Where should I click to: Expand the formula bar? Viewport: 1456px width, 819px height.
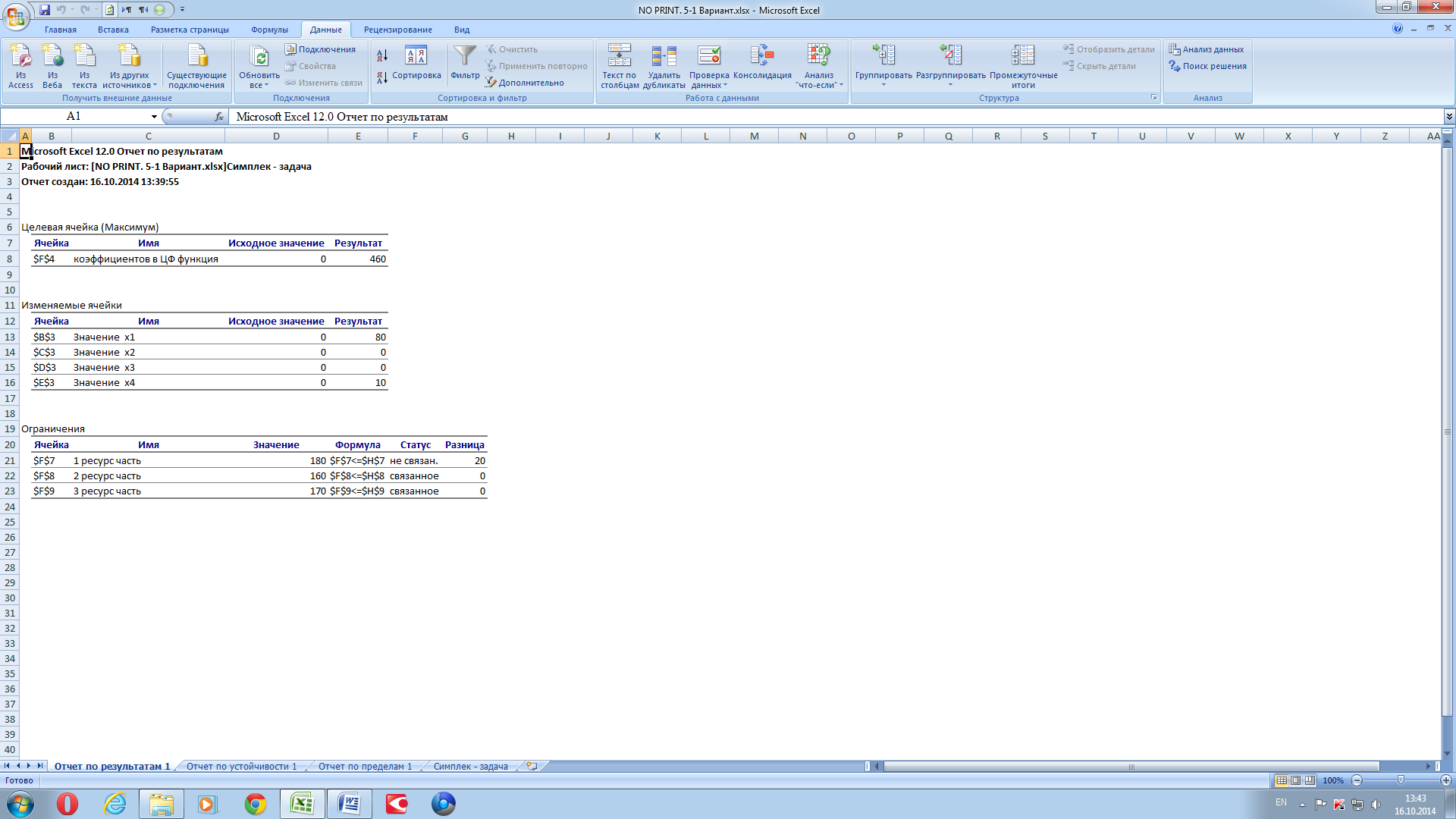(1448, 117)
